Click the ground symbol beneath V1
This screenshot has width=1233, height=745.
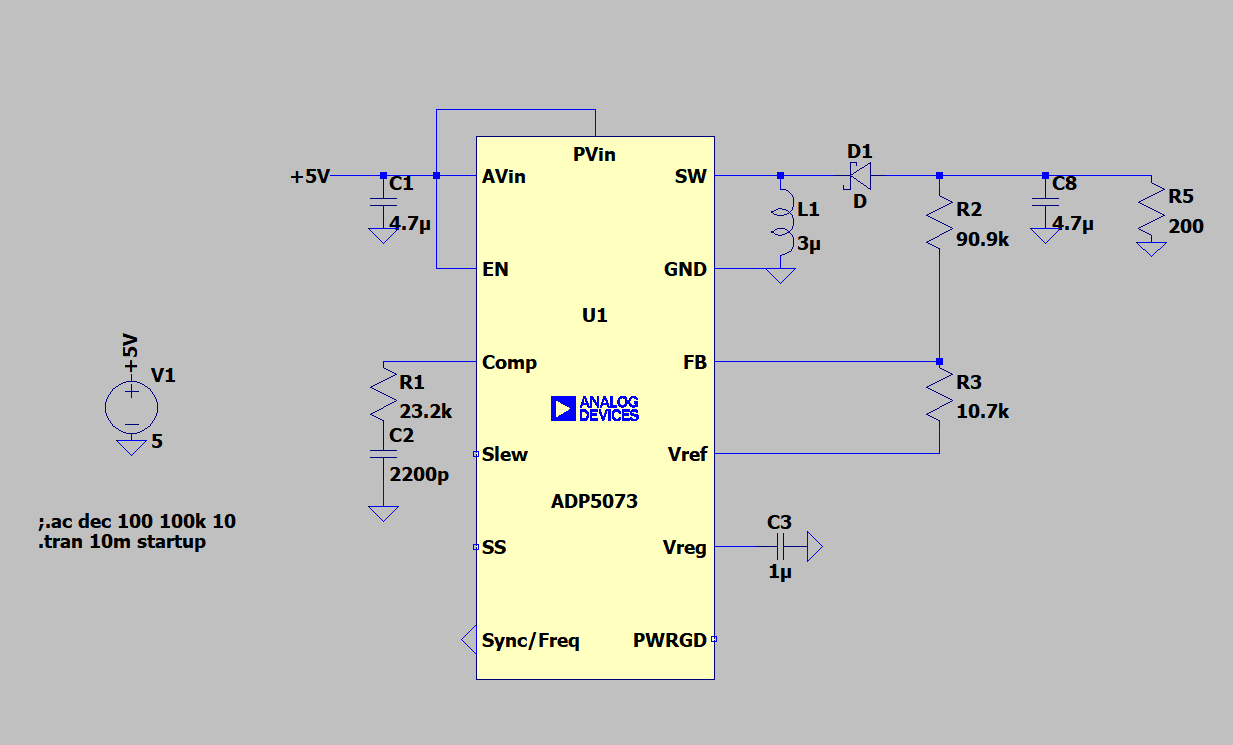point(131,447)
